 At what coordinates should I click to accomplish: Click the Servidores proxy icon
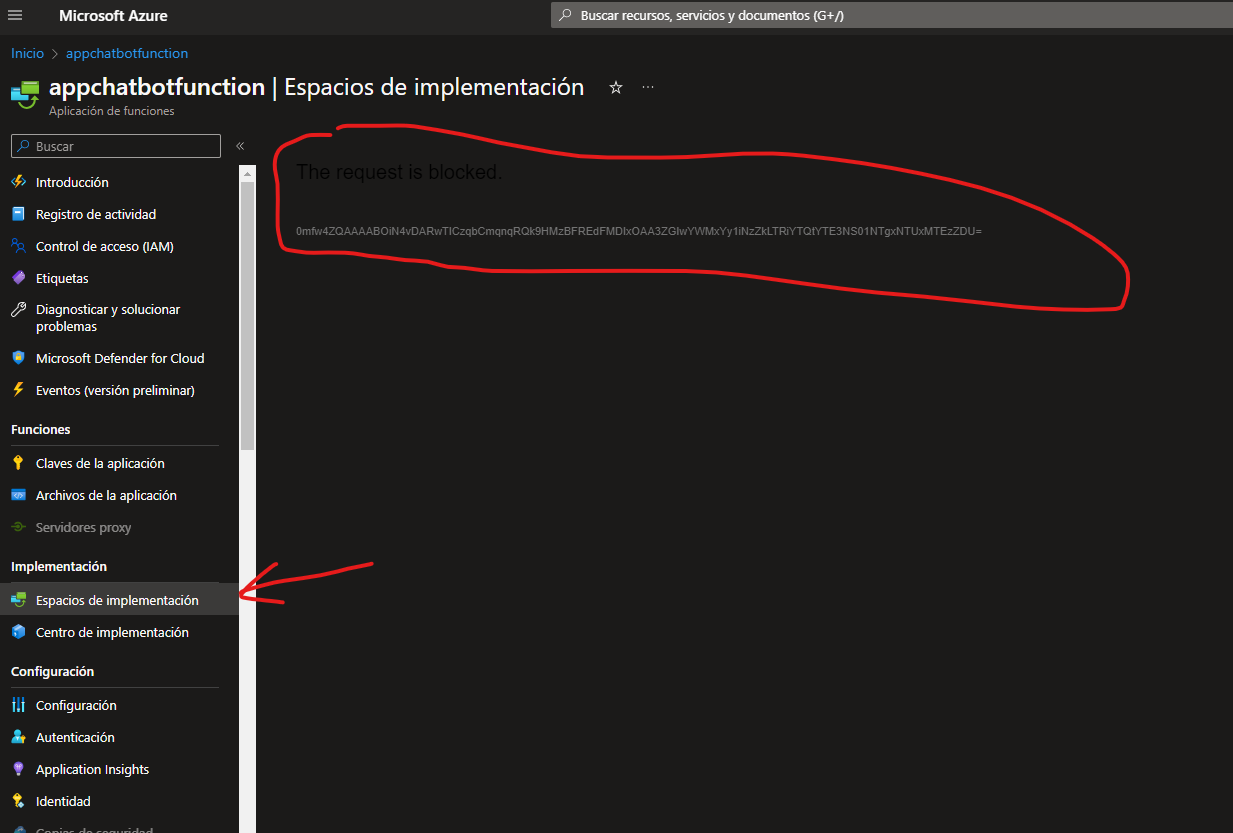(18, 527)
